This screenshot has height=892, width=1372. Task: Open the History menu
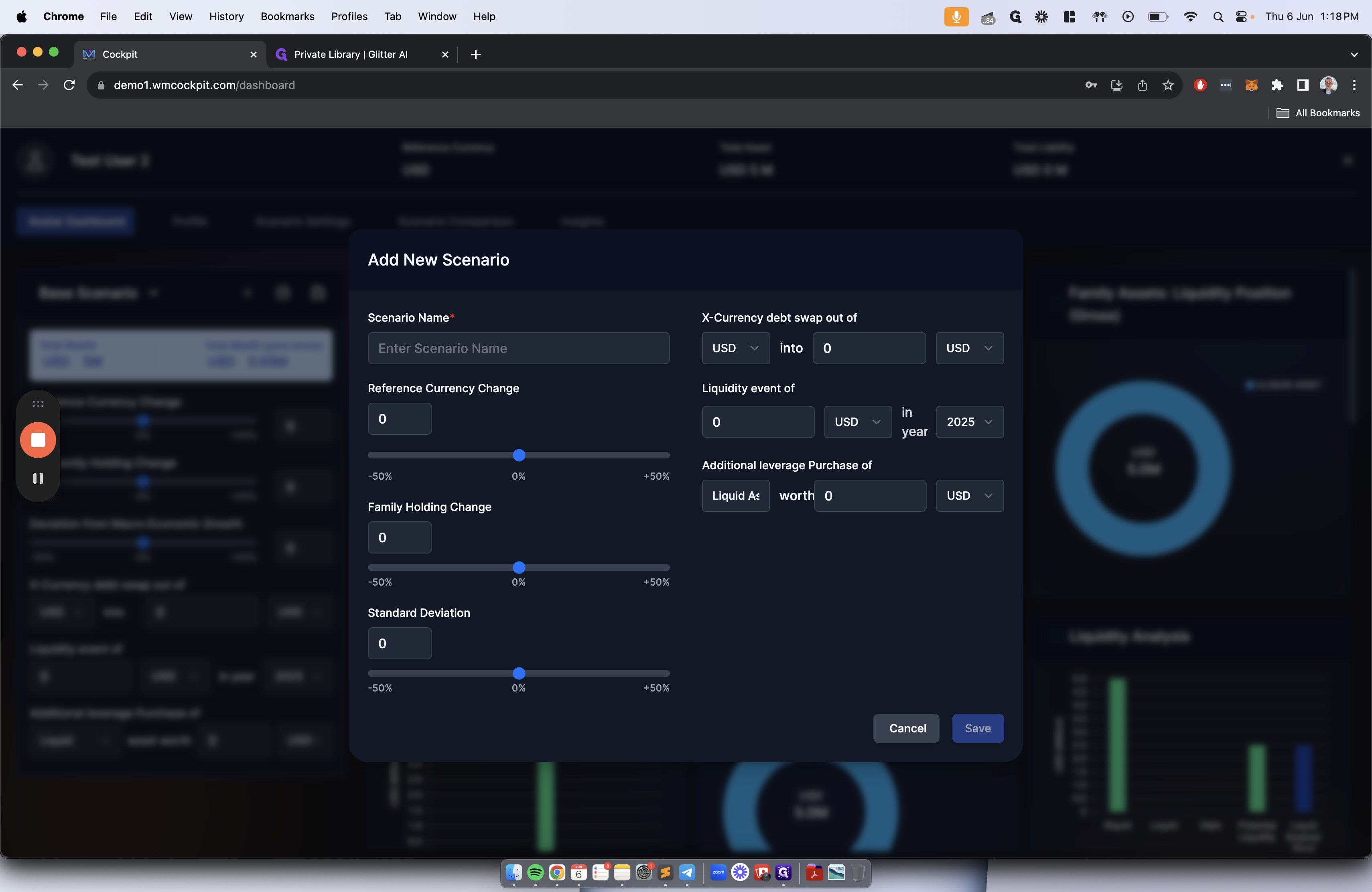(x=226, y=17)
